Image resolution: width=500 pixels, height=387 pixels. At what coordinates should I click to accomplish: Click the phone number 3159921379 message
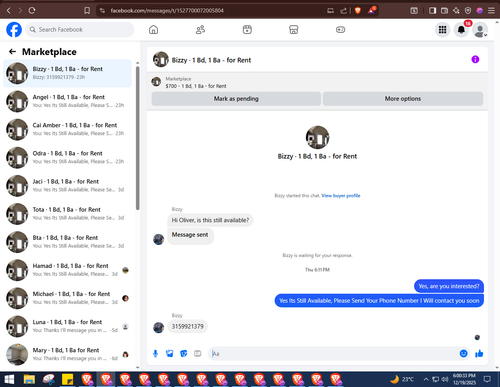pyautogui.click(x=188, y=326)
